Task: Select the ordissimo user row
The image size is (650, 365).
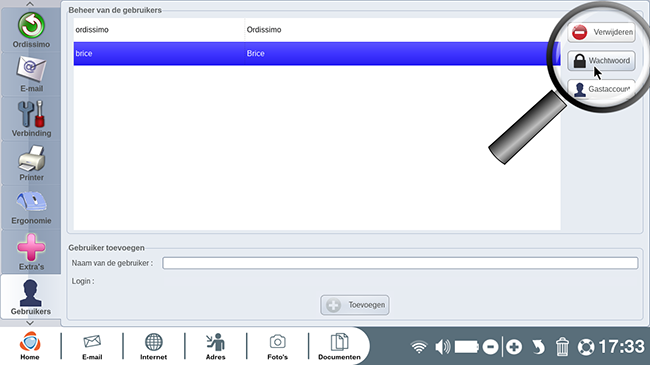Action: (x=317, y=29)
